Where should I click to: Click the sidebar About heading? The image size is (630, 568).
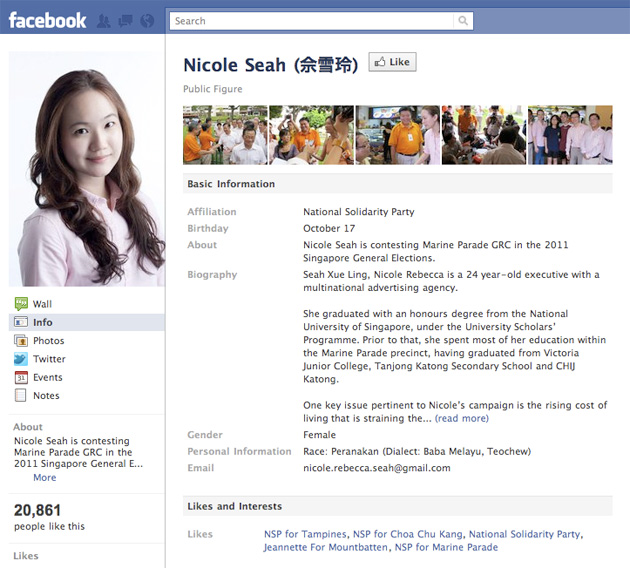click(x=28, y=427)
